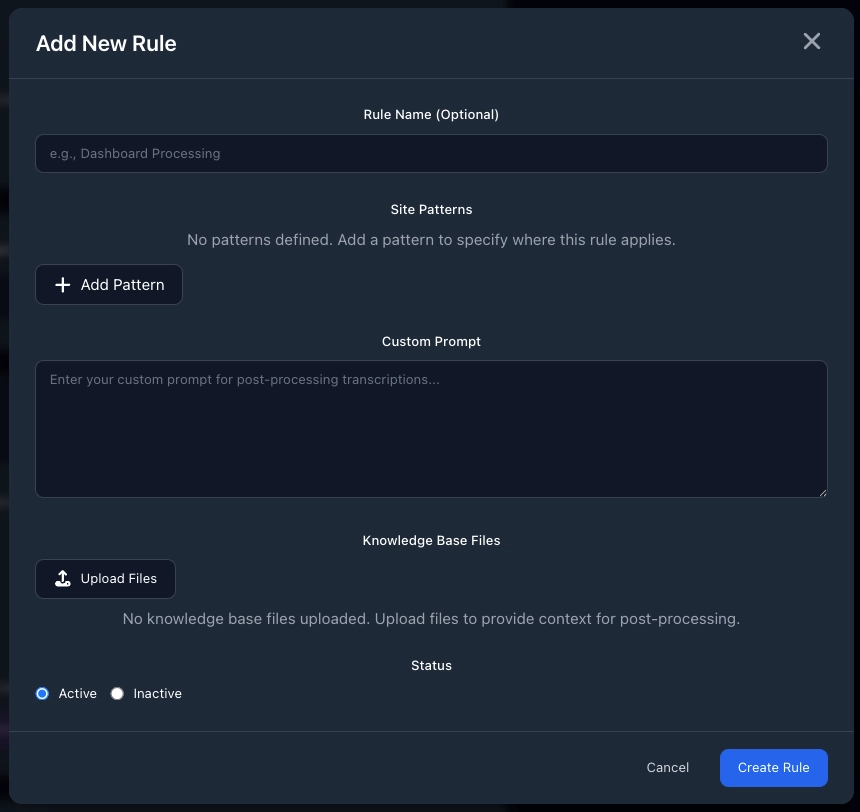Viewport: 860px width, 812px height.
Task: Activate the rule via the Active option
Action: [x=42, y=693]
